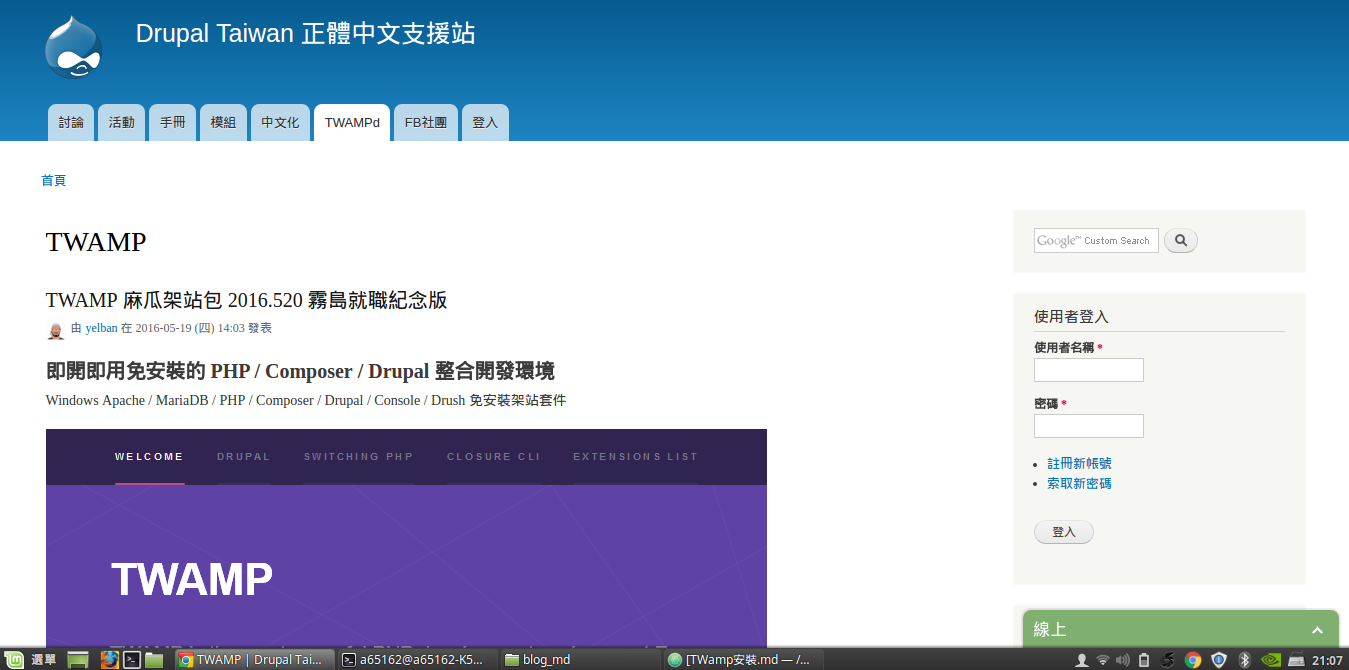Image resolution: width=1349 pixels, height=670 pixels.
Task: Click the user account tray icon
Action: pyautogui.click(x=1081, y=660)
